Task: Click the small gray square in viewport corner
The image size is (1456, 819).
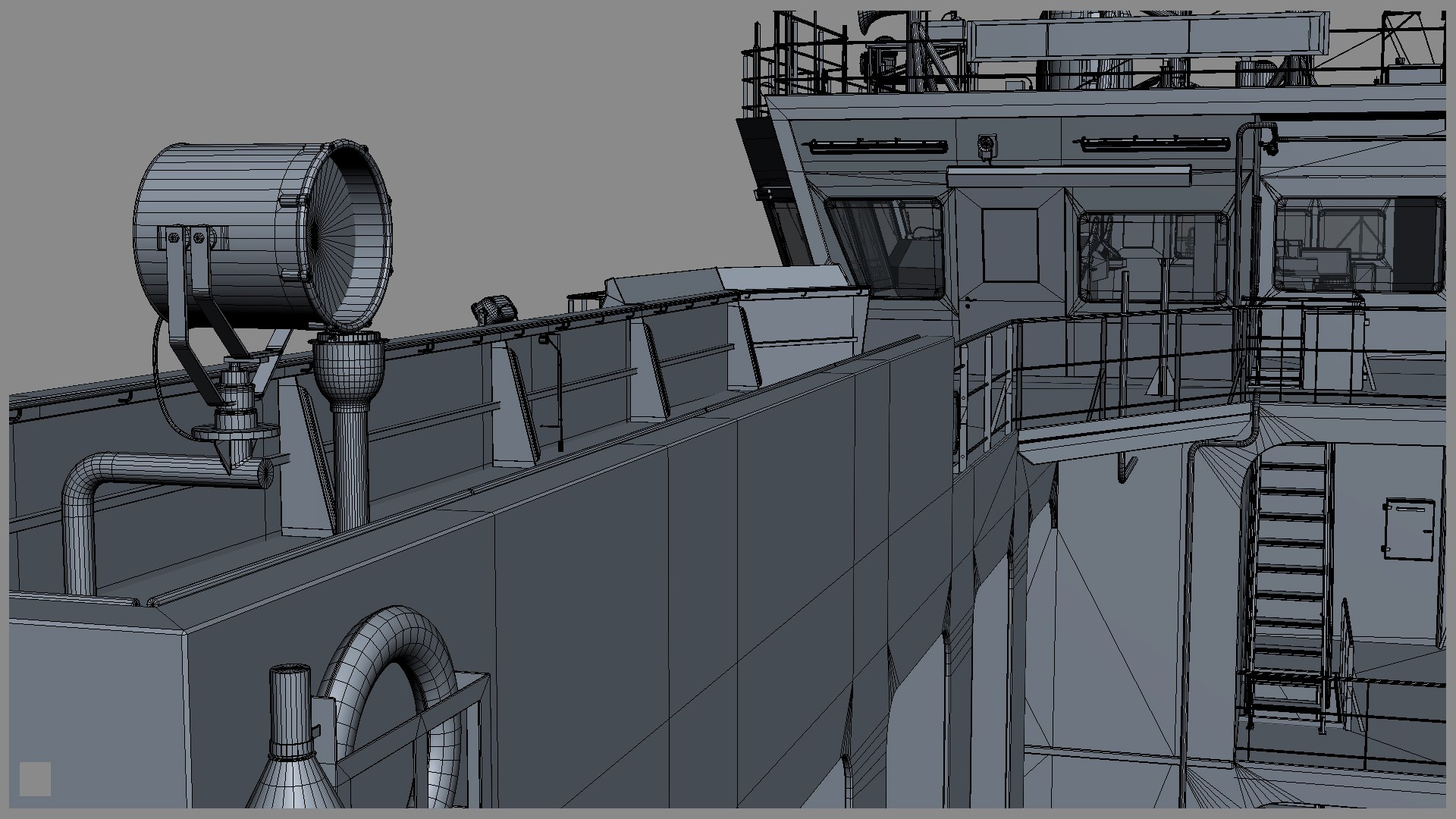Action: coord(35,779)
